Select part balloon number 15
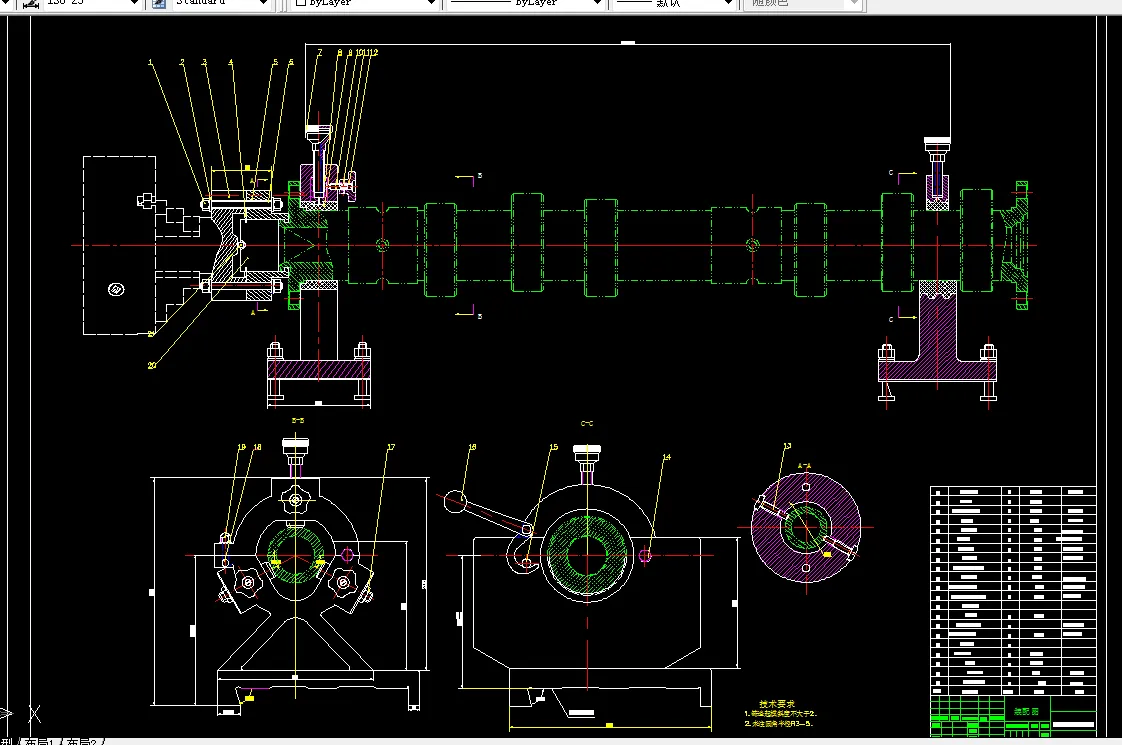1122x745 pixels. click(x=553, y=447)
